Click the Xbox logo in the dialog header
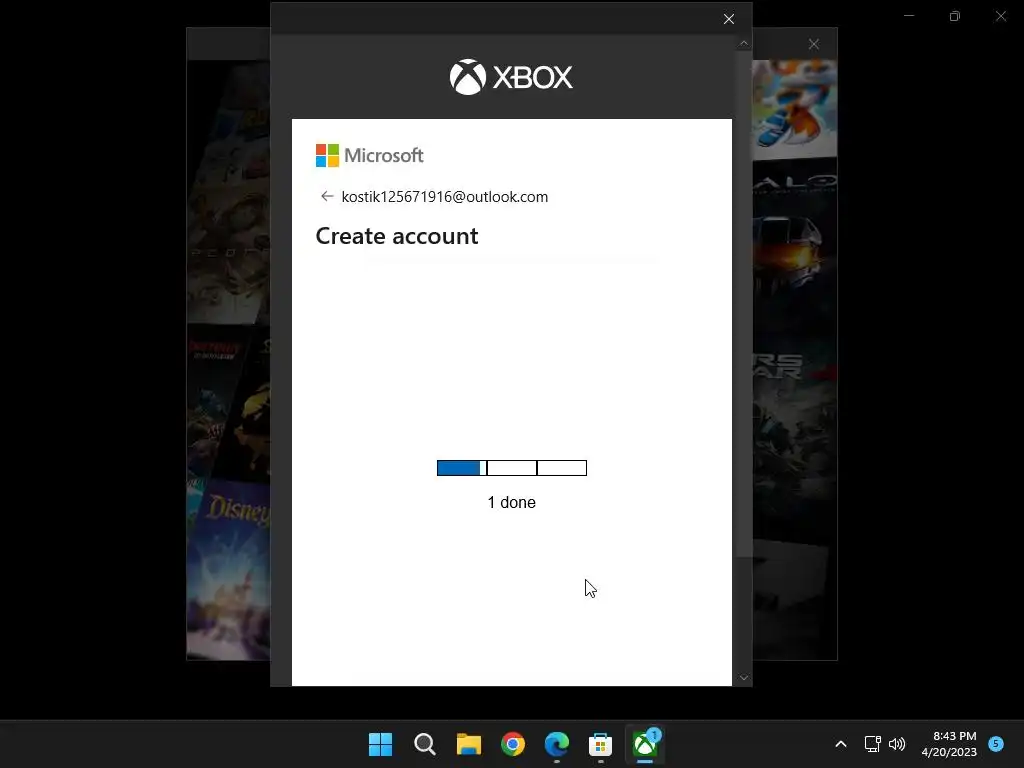The height and width of the screenshot is (768, 1024). [511, 77]
